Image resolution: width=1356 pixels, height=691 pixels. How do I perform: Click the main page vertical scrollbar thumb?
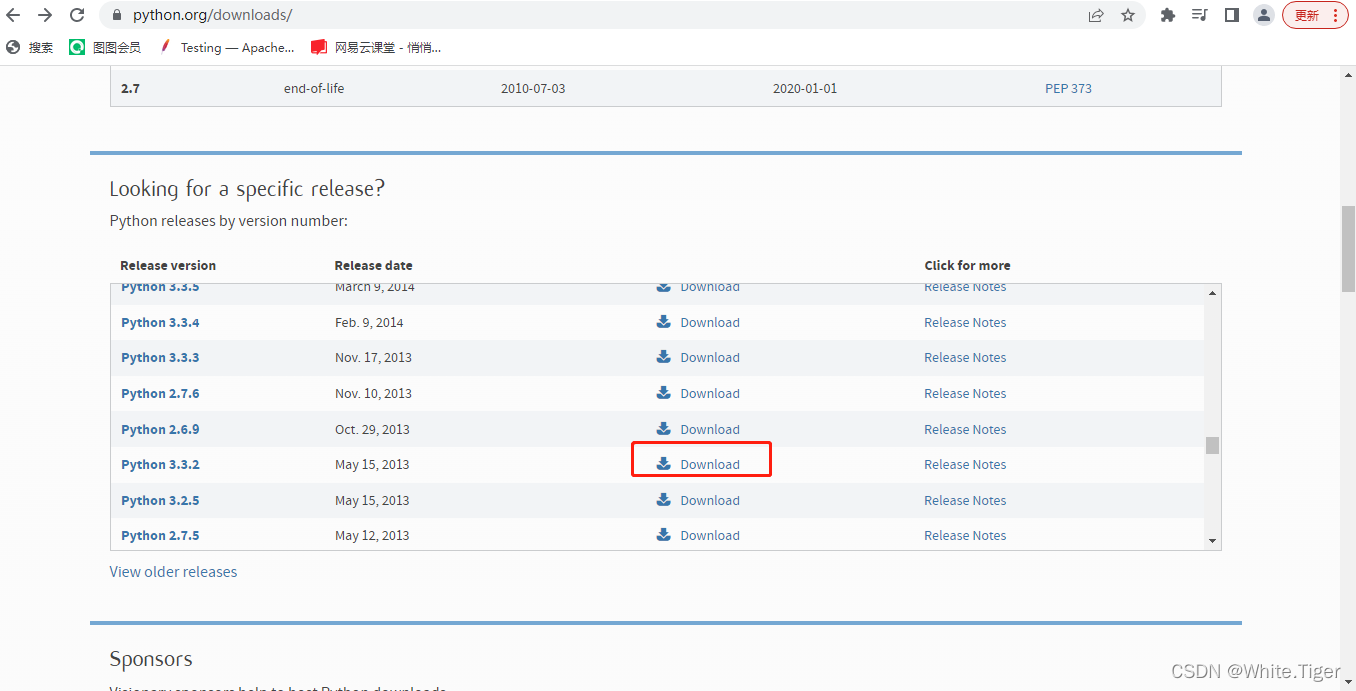pos(1347,248)
